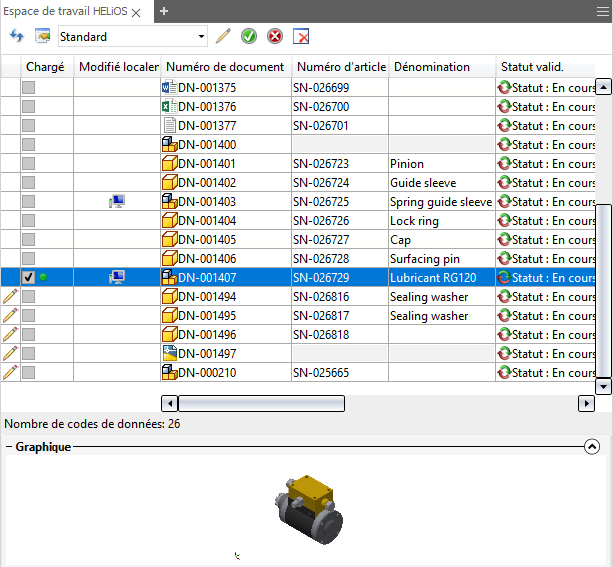Click the red X cancel icon
Screen dimensions: 613x567
pyautogui.click(x=275, y=36)
